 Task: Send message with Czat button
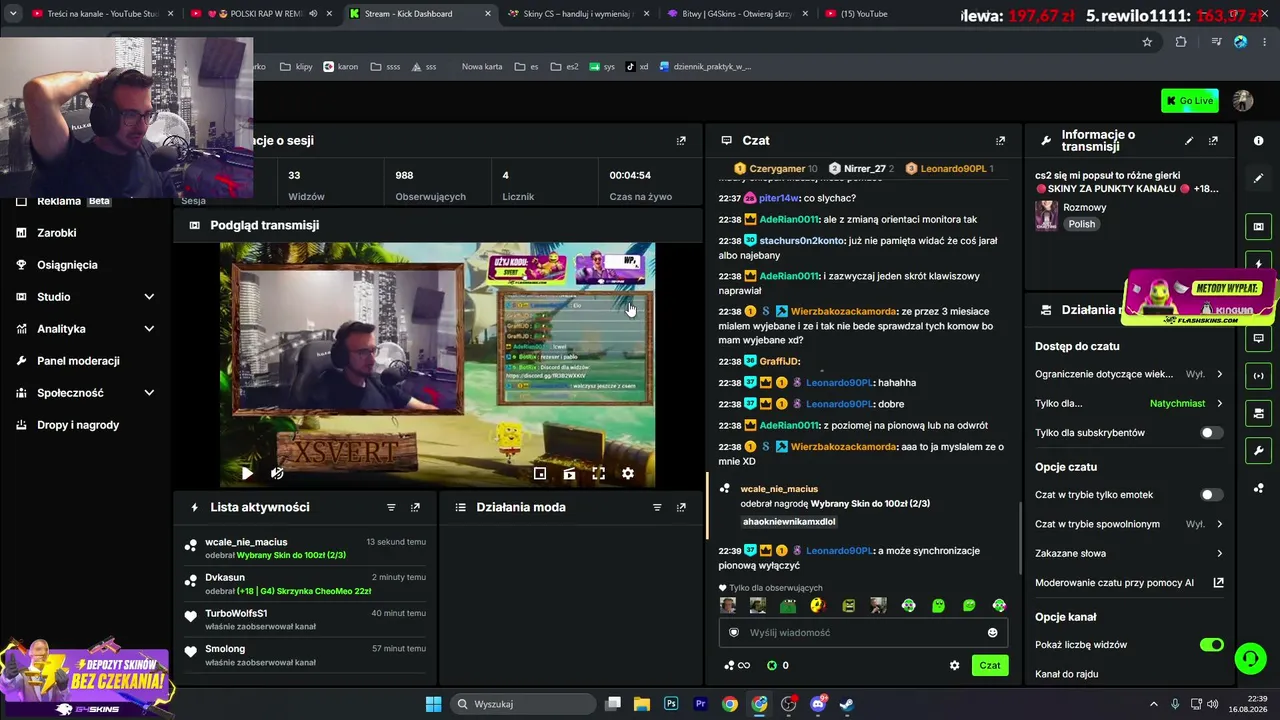click(x=990, y=665)
